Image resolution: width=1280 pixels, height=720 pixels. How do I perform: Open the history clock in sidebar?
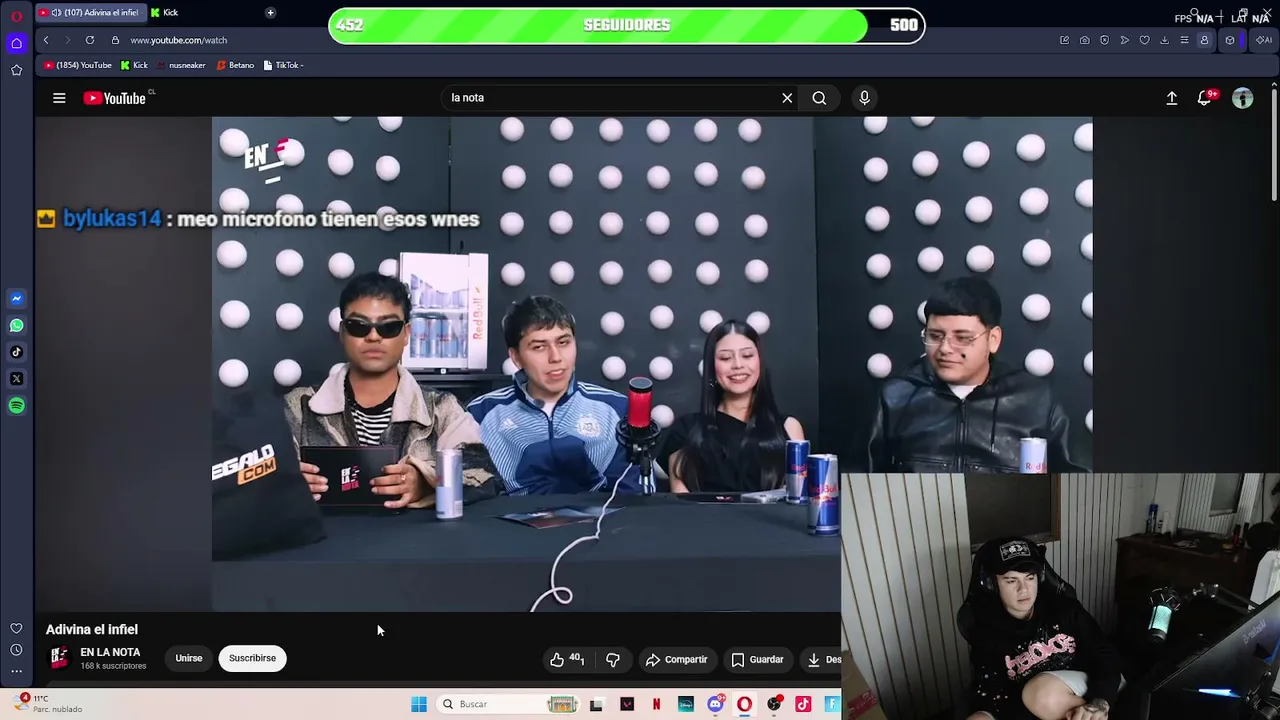(x=16, y=650)
